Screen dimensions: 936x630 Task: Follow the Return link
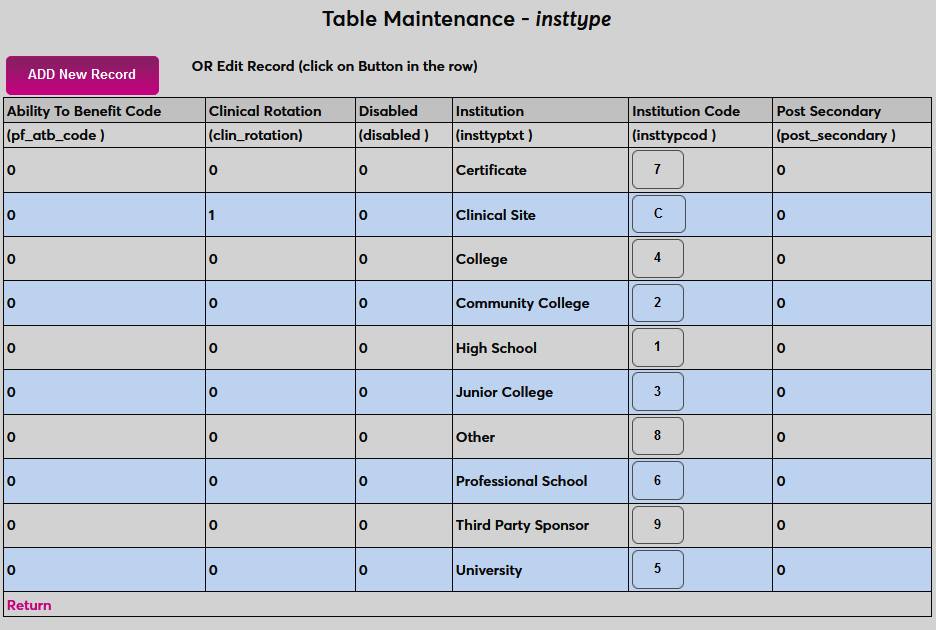tap(29, 605)
